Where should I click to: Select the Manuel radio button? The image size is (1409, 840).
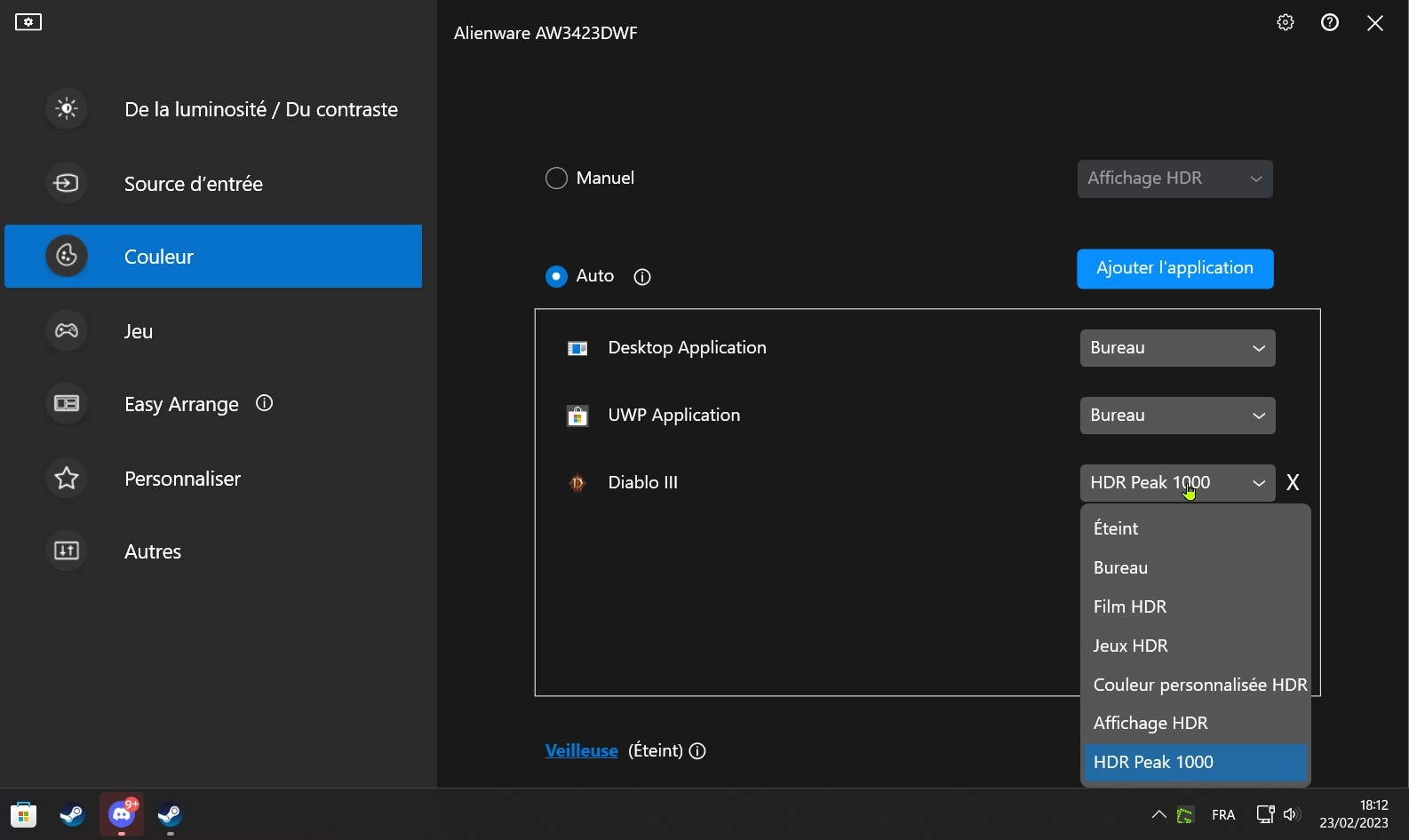coord(556,178)
